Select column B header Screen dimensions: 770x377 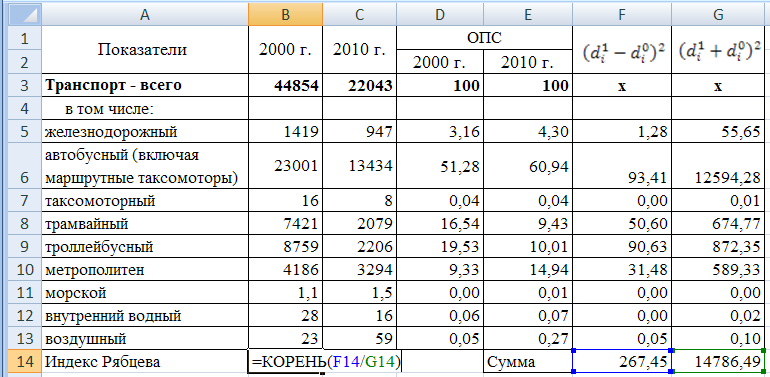(x=285, y=14)
